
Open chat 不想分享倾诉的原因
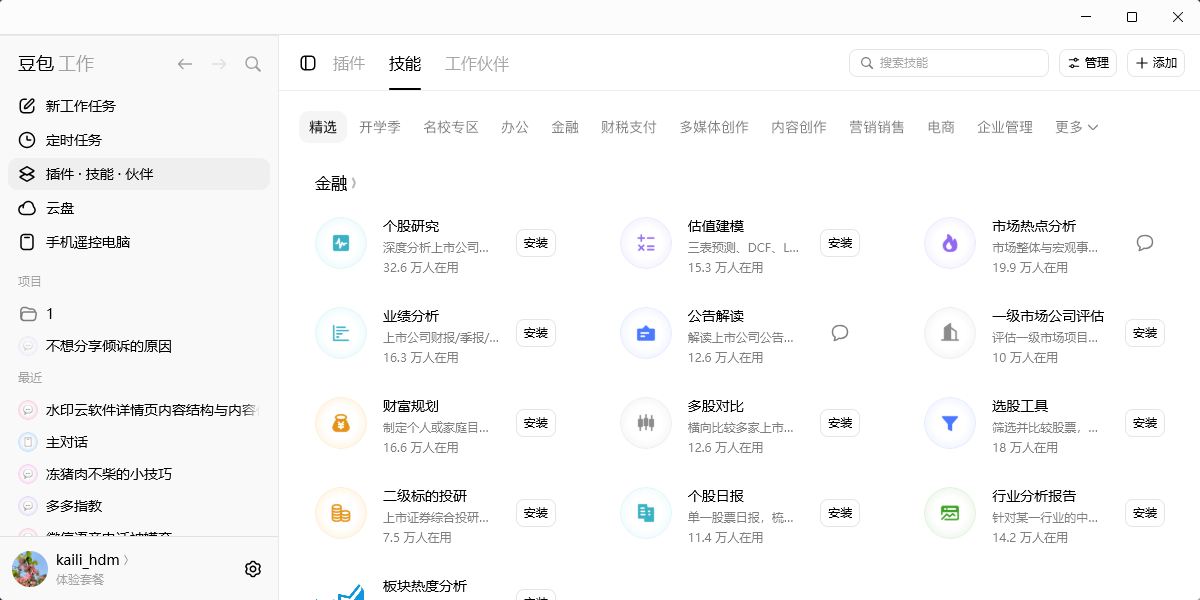click(139, 346)
